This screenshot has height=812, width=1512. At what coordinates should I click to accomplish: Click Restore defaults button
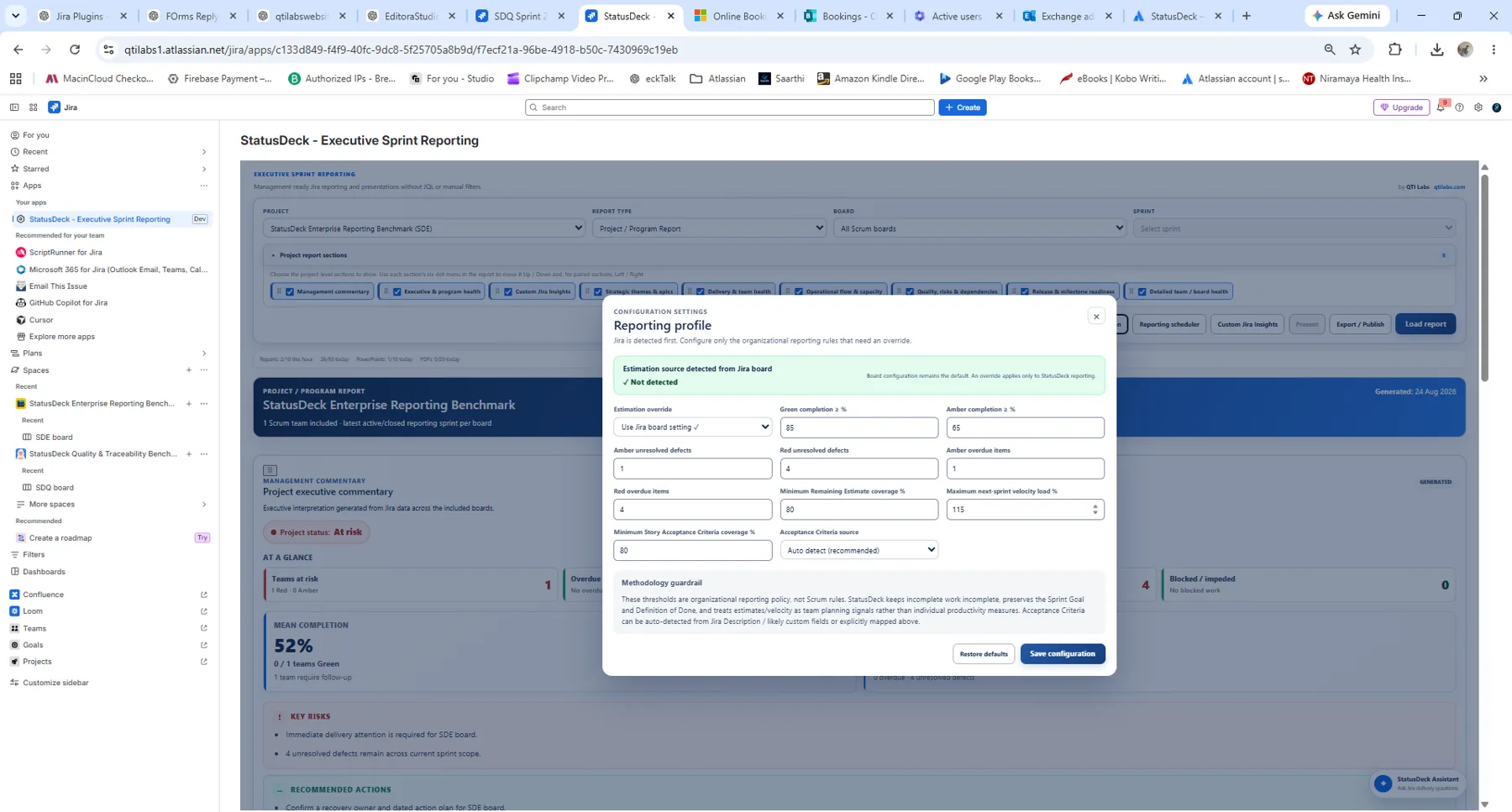984,653
